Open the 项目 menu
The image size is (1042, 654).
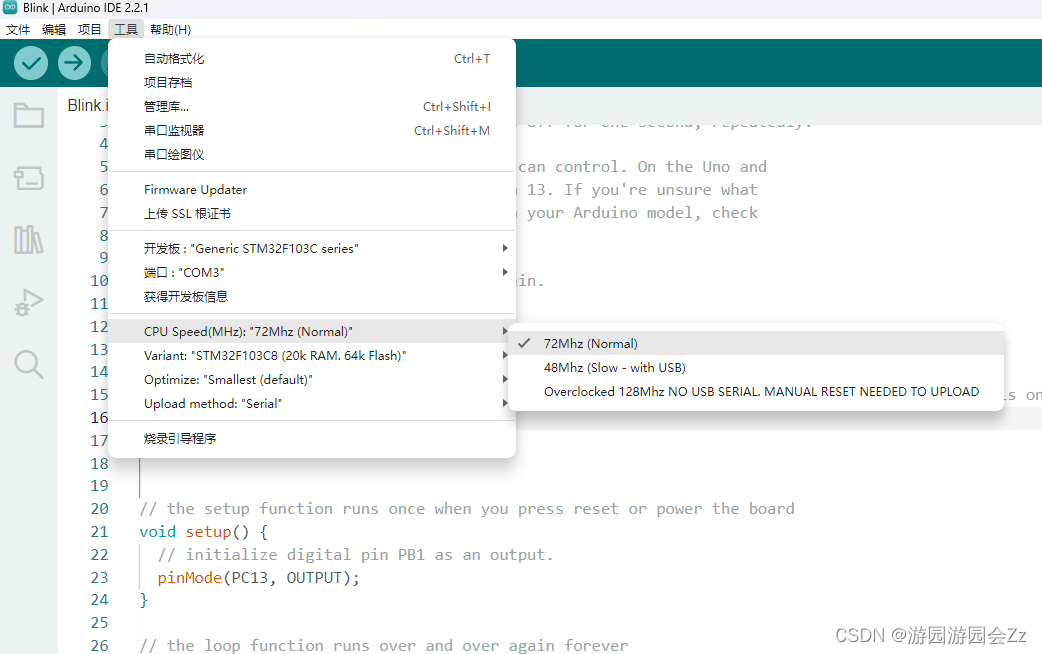pos(90,29)
